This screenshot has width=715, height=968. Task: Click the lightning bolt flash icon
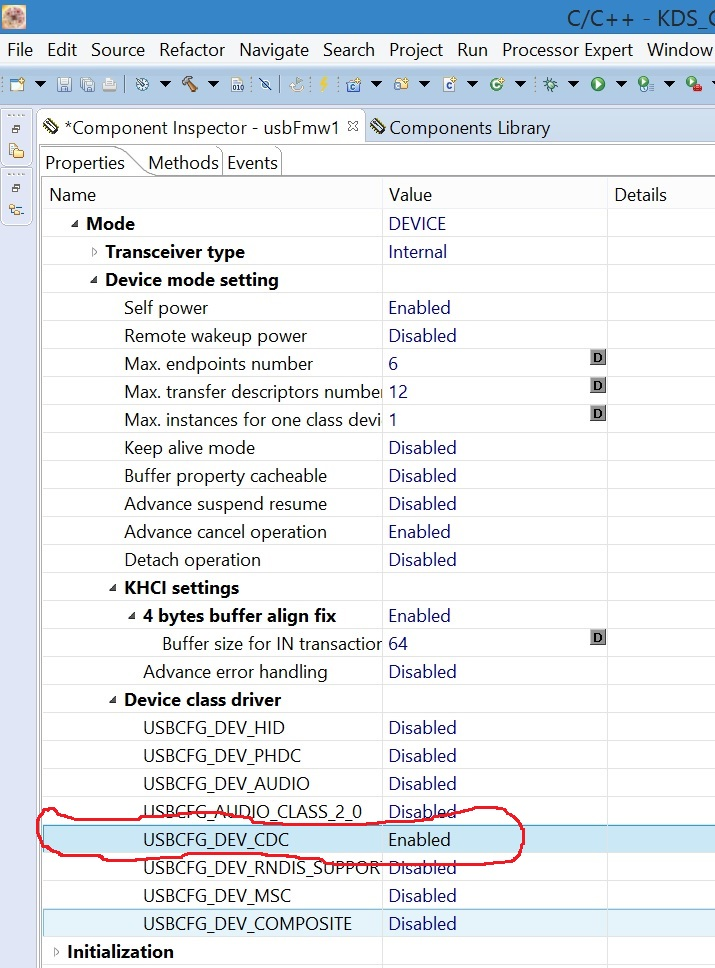coord(323,84)
